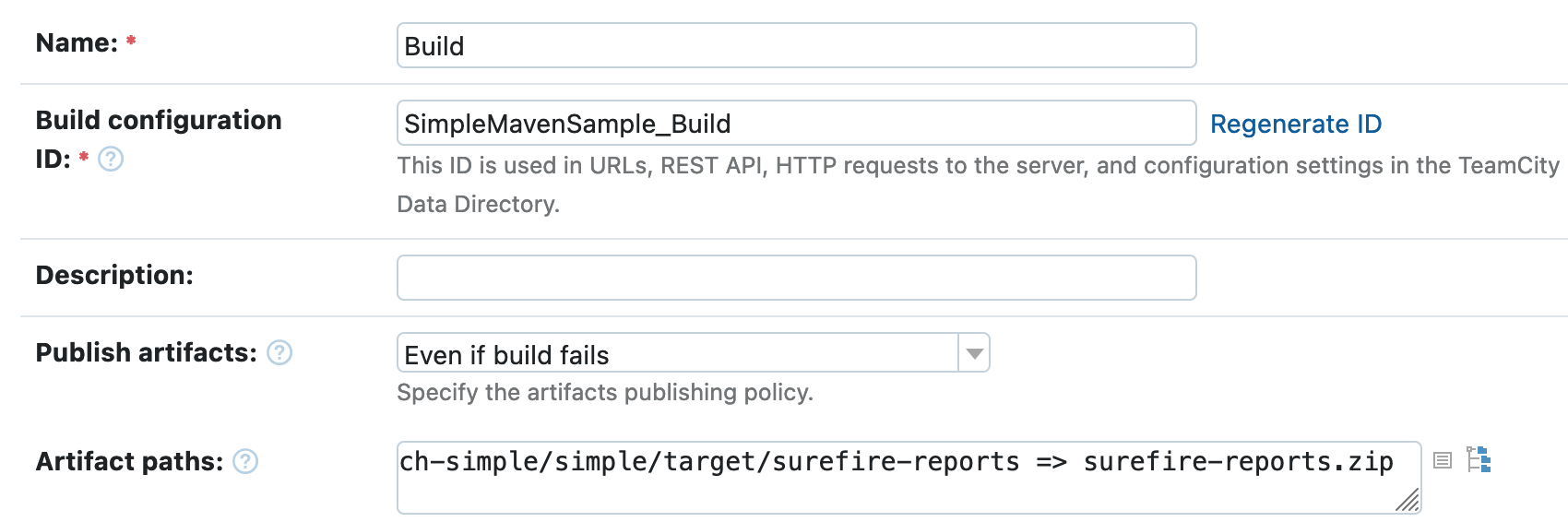Focus the Name field containing "Build"
Image resolution: width=1568 pixels, height=522 pixels.
pos(796,46)
